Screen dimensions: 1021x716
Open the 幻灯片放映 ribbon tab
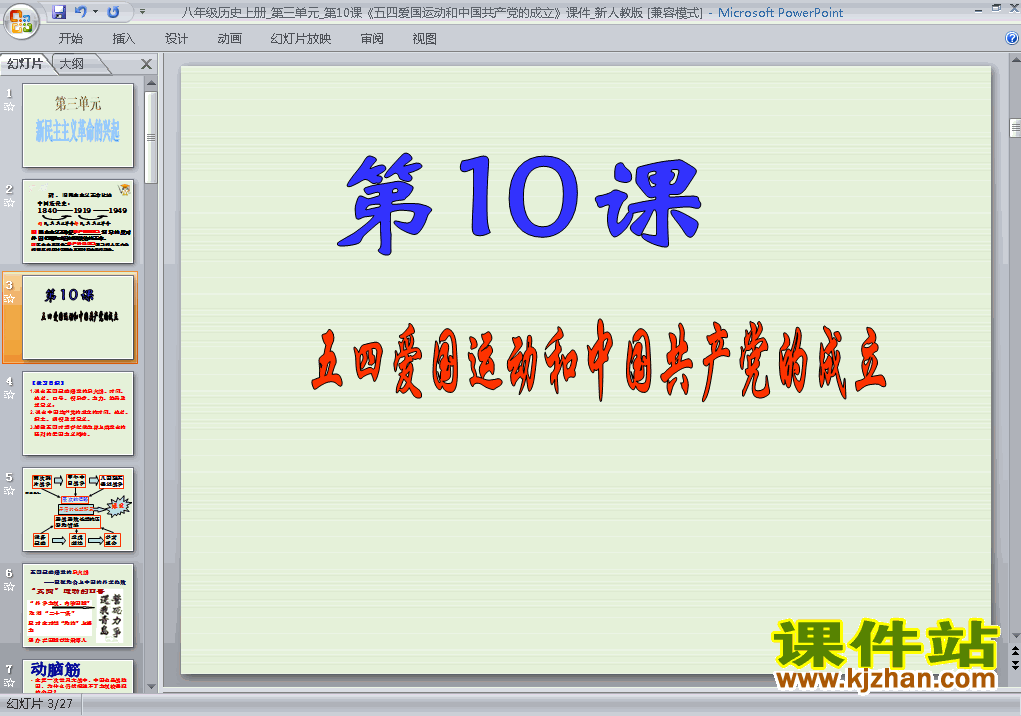point(301,38)
